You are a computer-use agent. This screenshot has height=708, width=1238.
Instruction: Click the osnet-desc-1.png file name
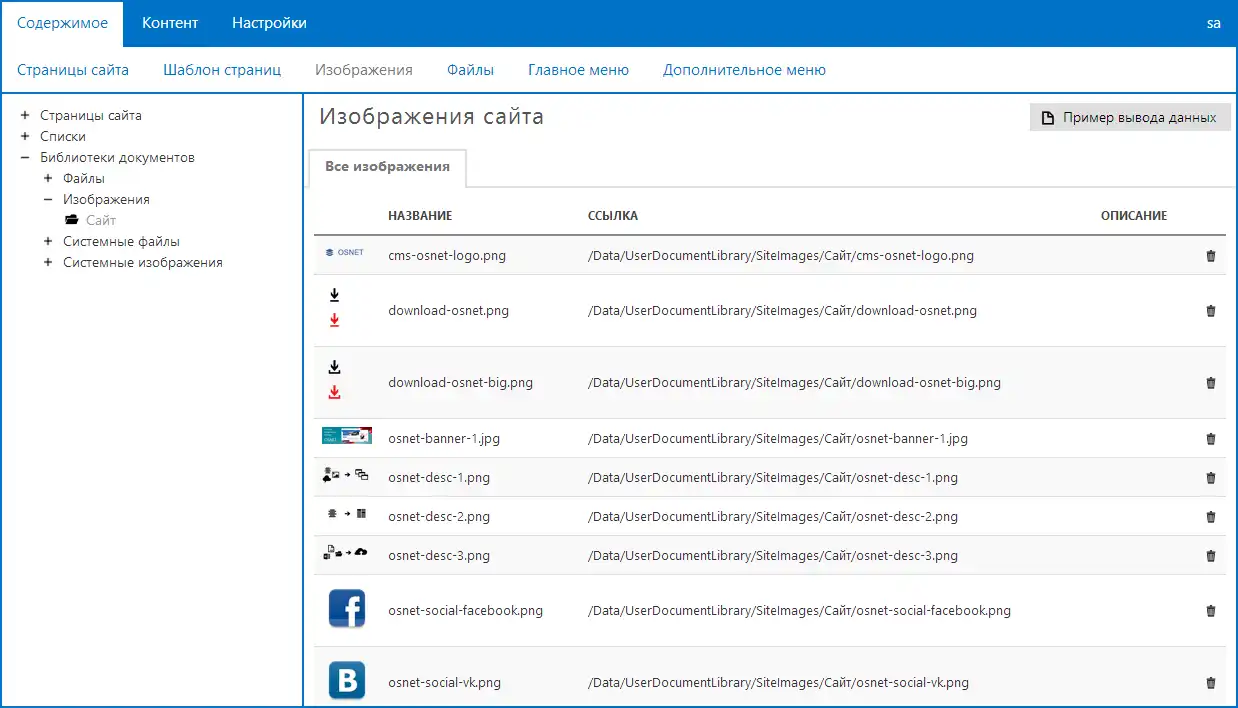click(439, 478)
